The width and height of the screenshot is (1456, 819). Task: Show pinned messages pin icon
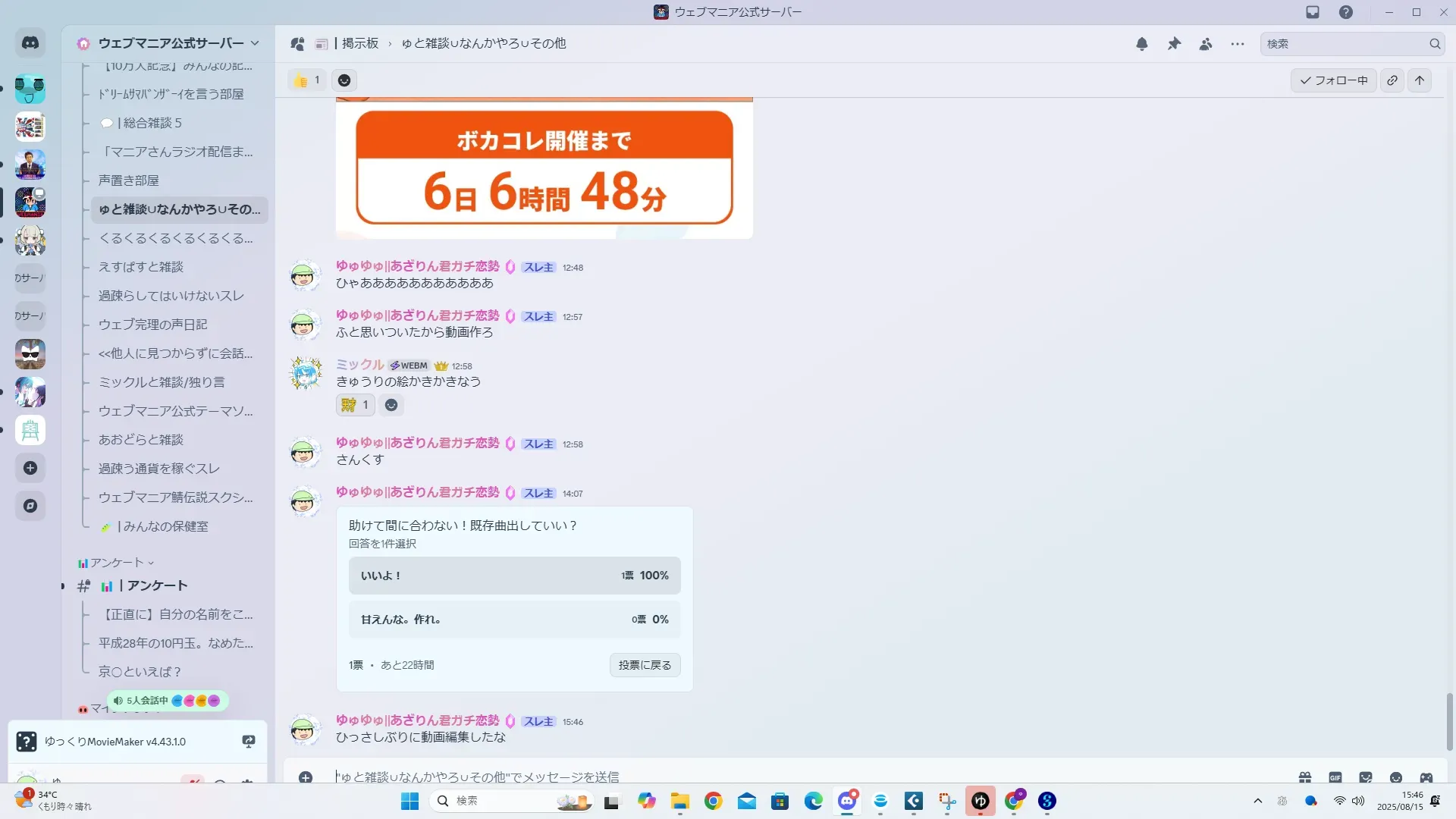pyautogui.click(x=1174, y=44)
